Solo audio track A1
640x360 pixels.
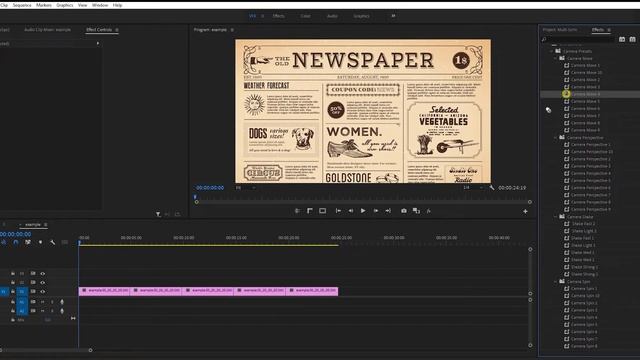(52, 302)
